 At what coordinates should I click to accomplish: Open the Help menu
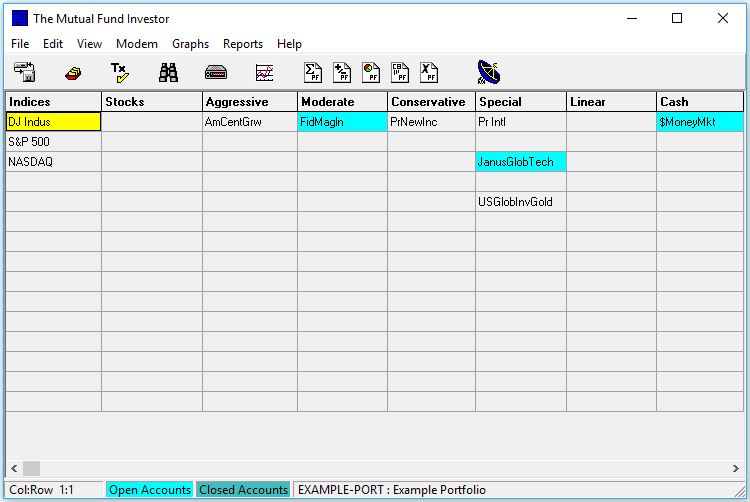289,44
